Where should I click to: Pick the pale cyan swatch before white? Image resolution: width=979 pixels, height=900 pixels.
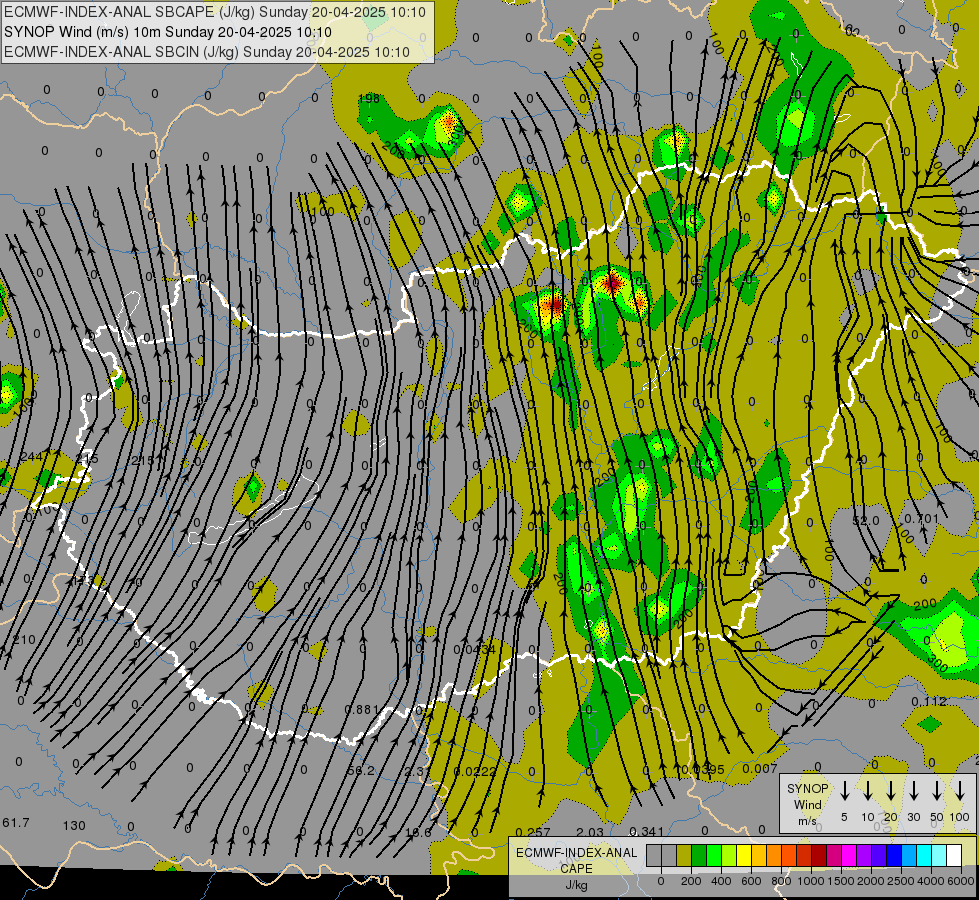click(x=940, y=855)
